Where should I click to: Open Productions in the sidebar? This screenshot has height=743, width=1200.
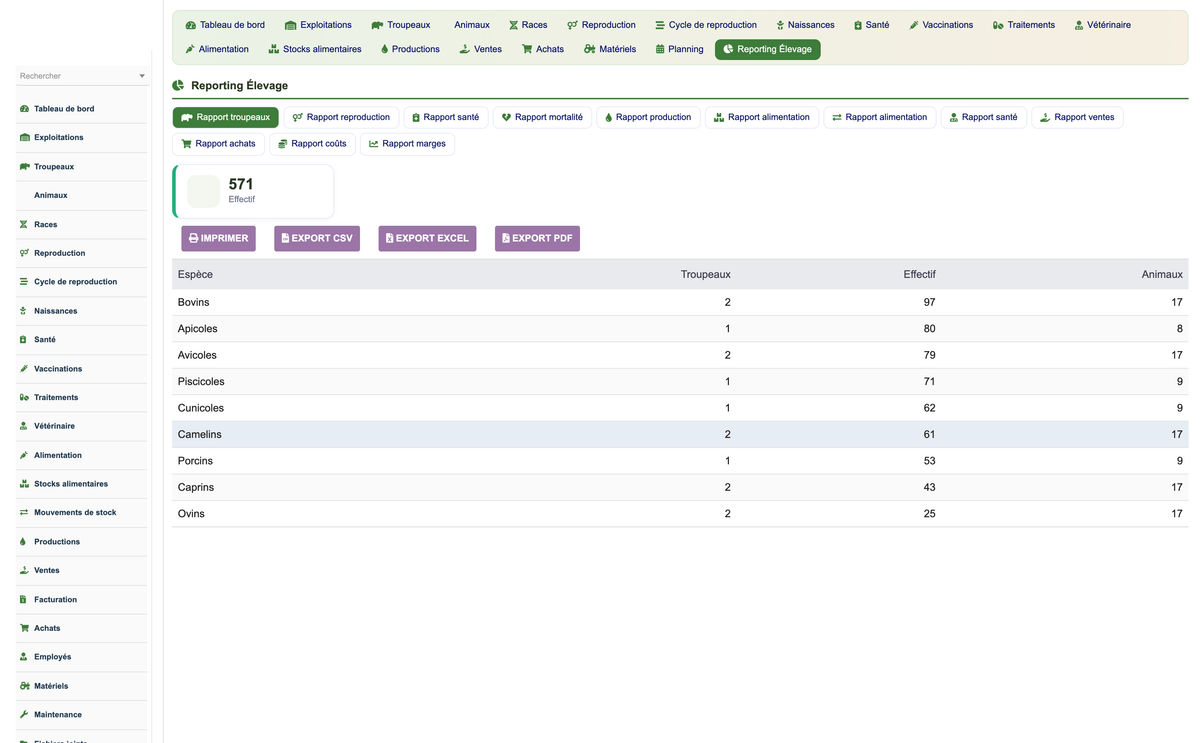pyautogui.click(x=82, y=542)
